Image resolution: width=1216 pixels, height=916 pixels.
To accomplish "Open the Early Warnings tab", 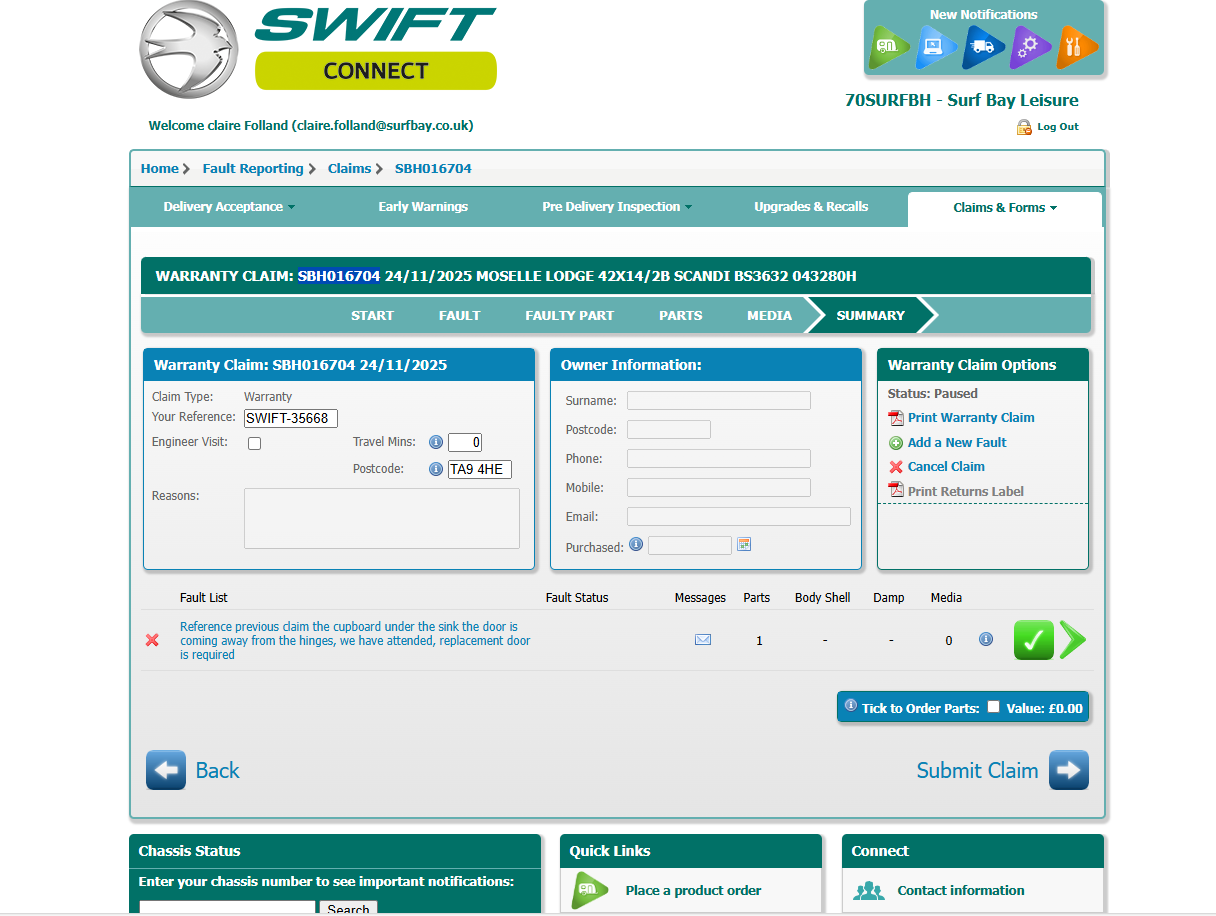I will [423, 207].
